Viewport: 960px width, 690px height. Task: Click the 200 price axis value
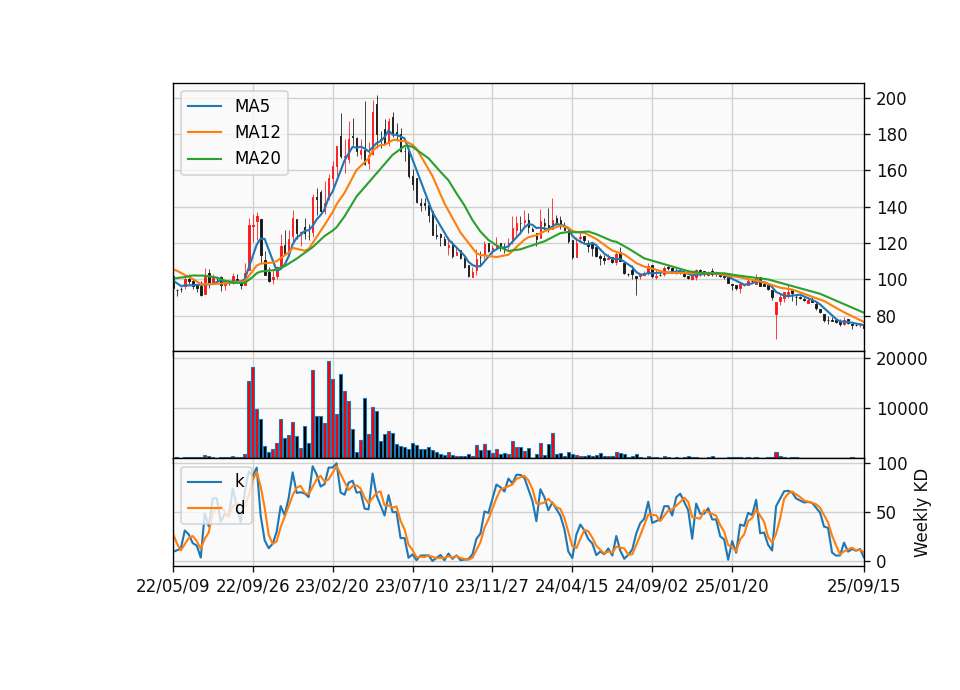[x=891, y=99]
